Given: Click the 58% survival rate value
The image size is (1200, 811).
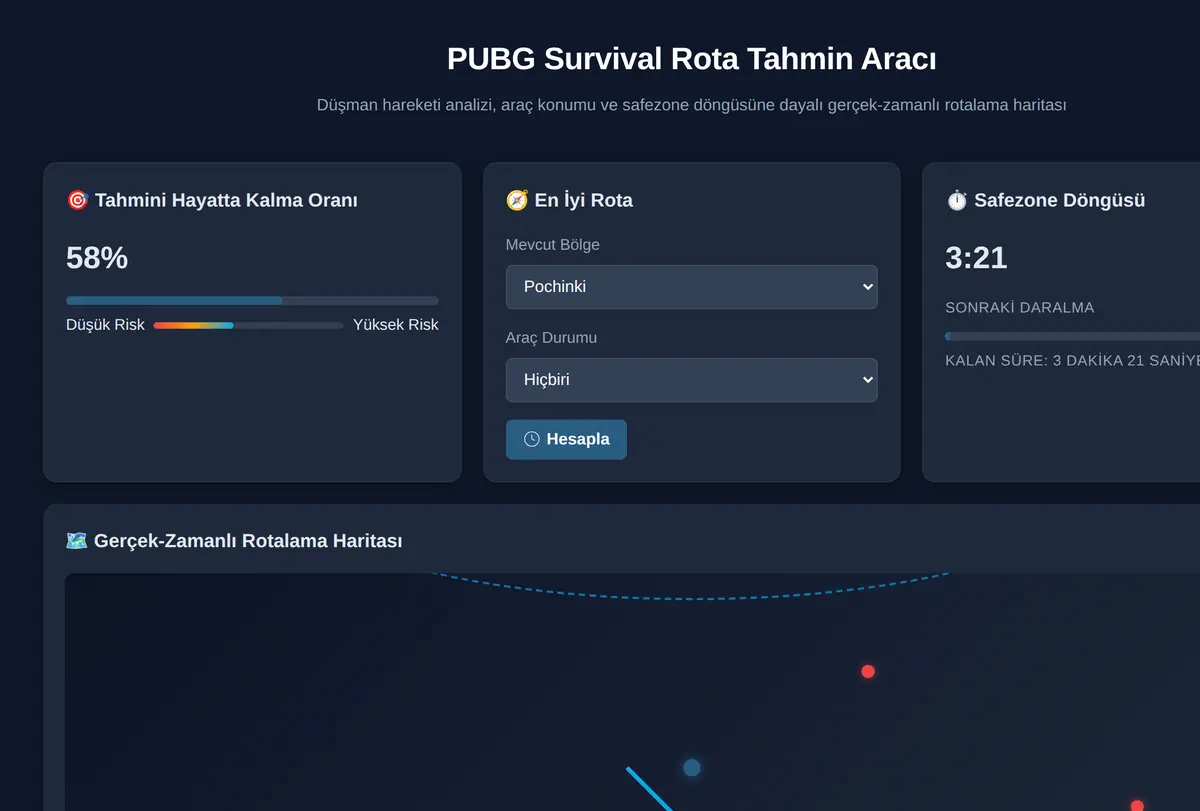Looking at the screenshot, I should click(x=97, y=258).
